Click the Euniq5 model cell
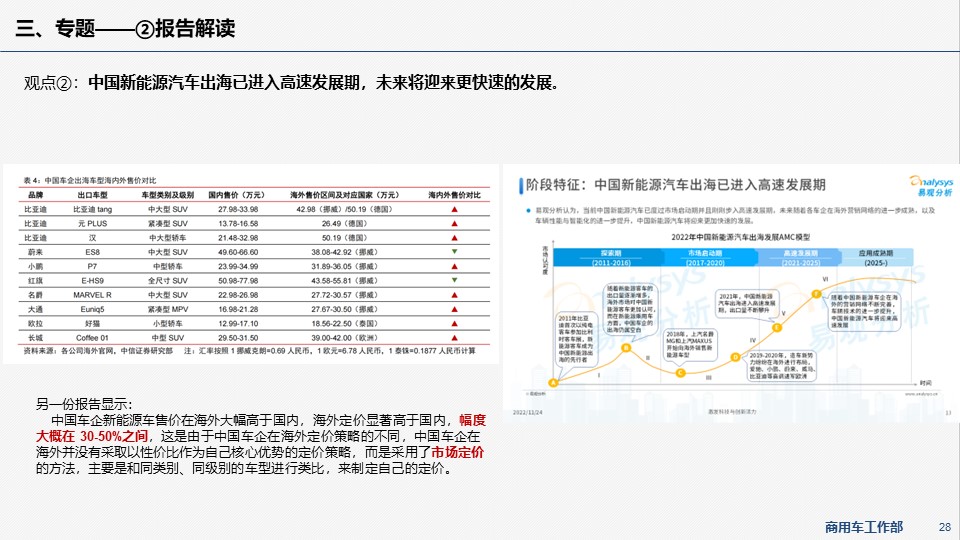Image resolution: width=960 pixels, height=540 pixels. [92, 309]
